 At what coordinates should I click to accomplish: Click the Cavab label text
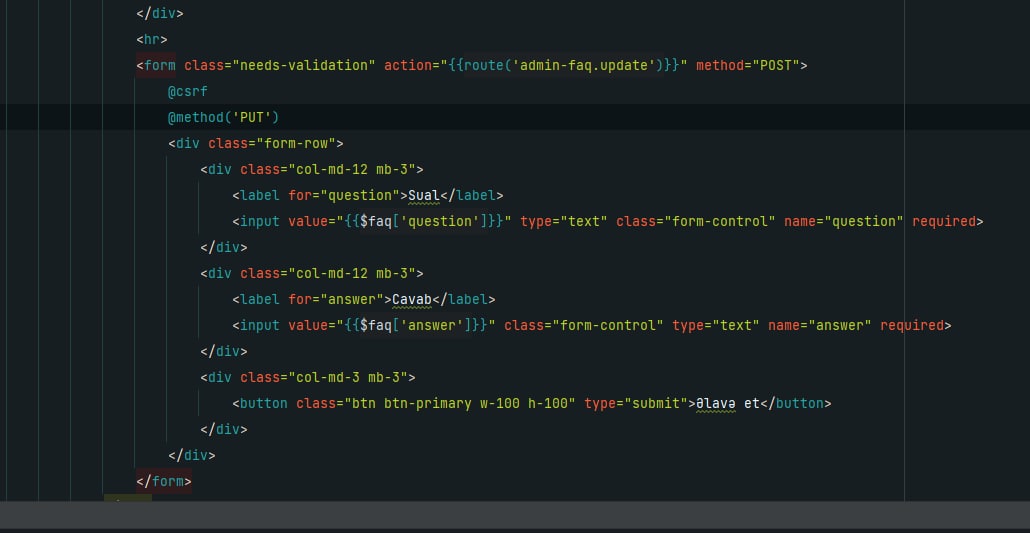point(413,300)
